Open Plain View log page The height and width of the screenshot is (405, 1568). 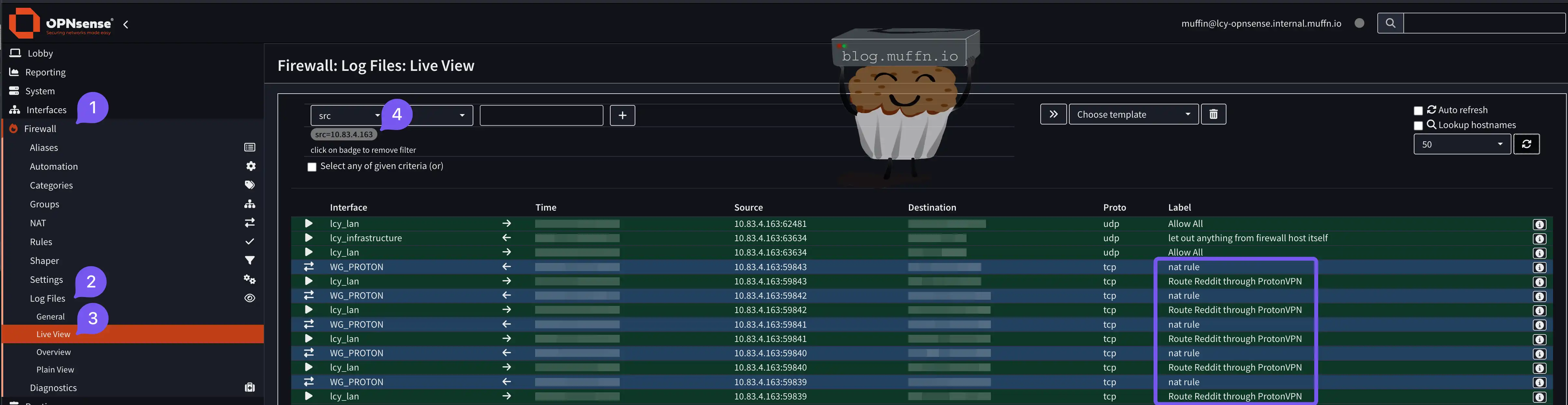pos(55,370)
